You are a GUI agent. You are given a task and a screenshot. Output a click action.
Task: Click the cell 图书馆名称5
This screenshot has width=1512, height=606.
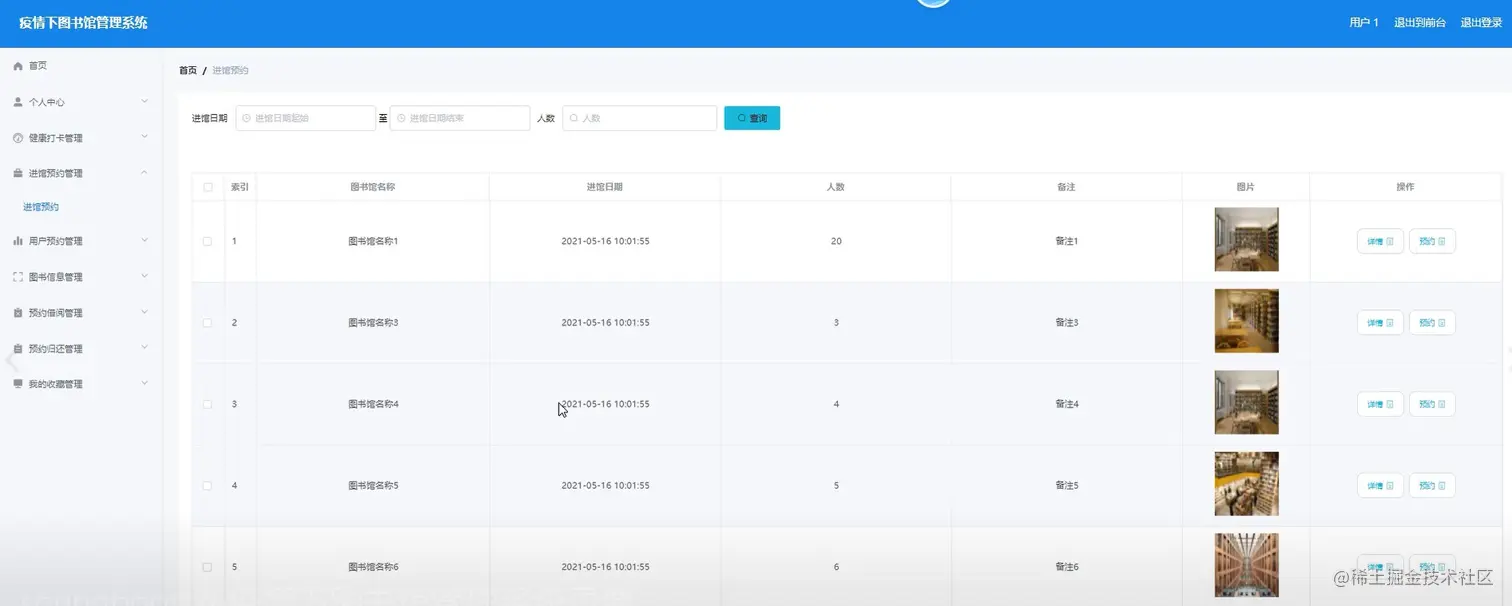[x=373, y=486]
